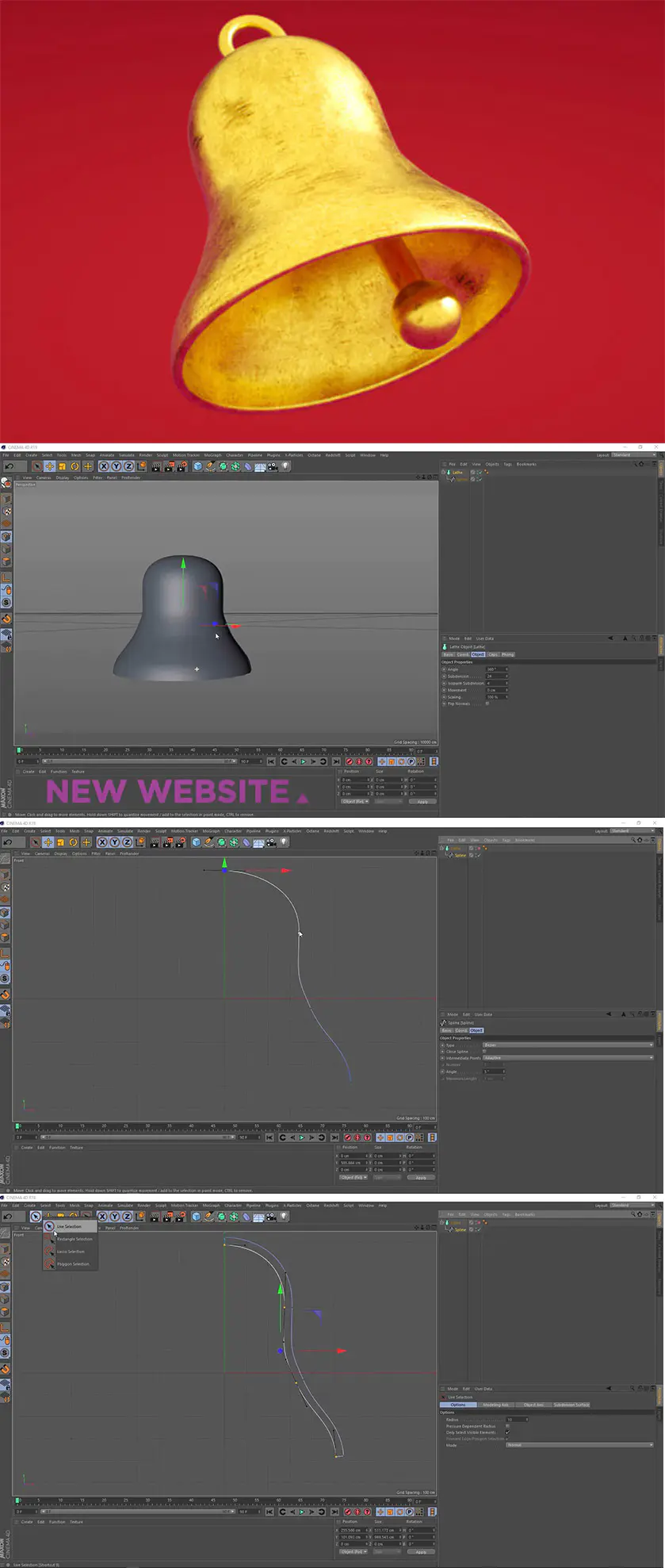The width and height of the screenshot is (665, 1568).
Task: Open spline Type dropdown showing Bezier
Action: pos(568,1045)
